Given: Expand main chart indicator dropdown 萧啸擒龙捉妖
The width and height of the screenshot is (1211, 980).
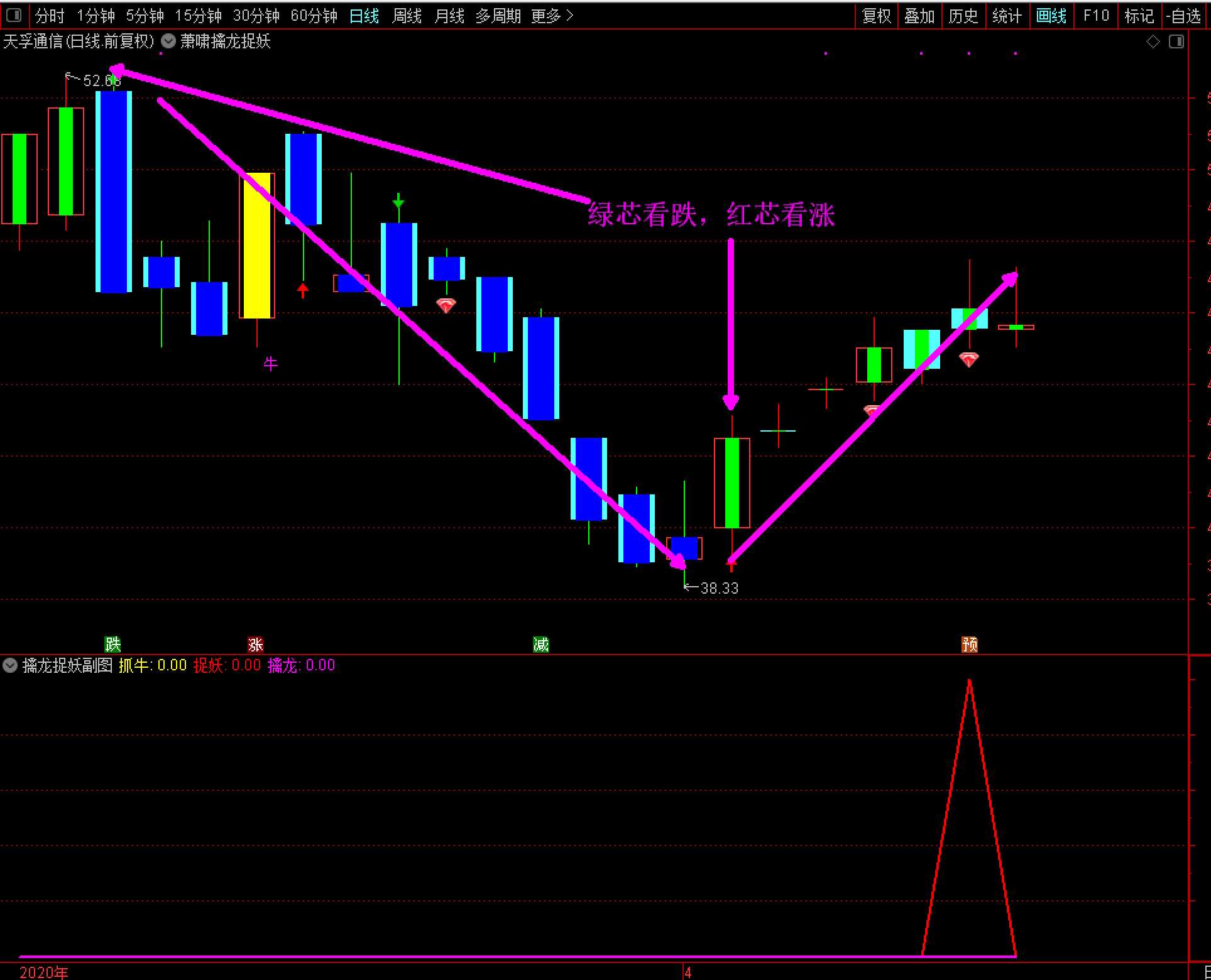Looking at the screenshot, I should 168,41.
